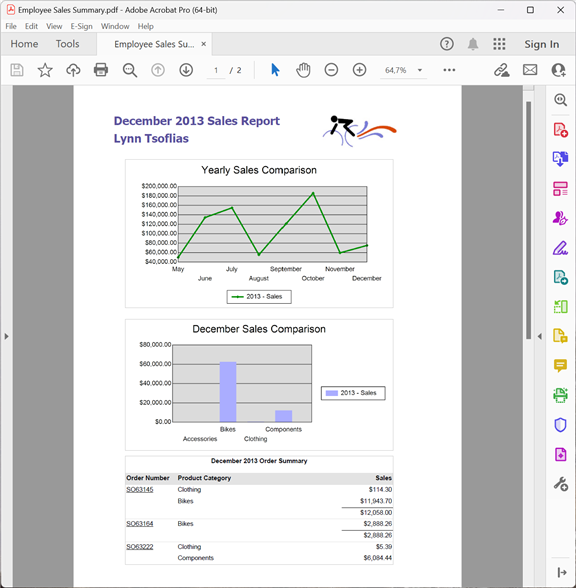Open the Window menu

115,26
